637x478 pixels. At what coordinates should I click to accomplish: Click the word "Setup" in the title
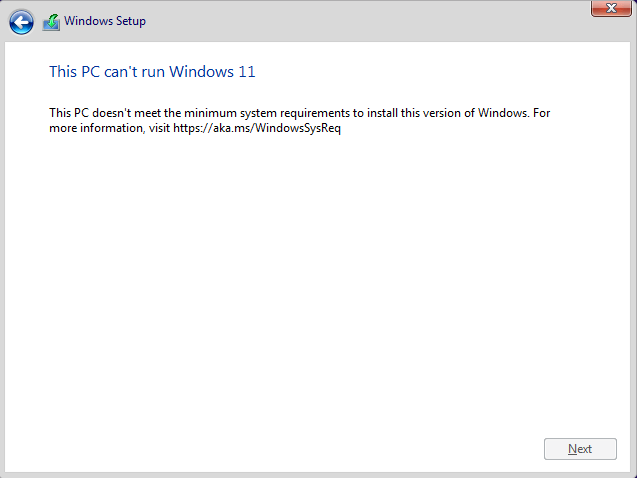(x=131, y=22)
